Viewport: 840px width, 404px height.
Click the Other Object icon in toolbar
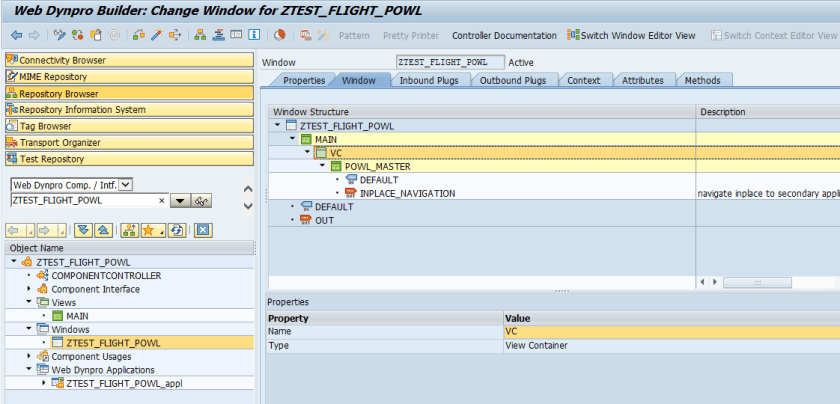click(x=96, y=35)
